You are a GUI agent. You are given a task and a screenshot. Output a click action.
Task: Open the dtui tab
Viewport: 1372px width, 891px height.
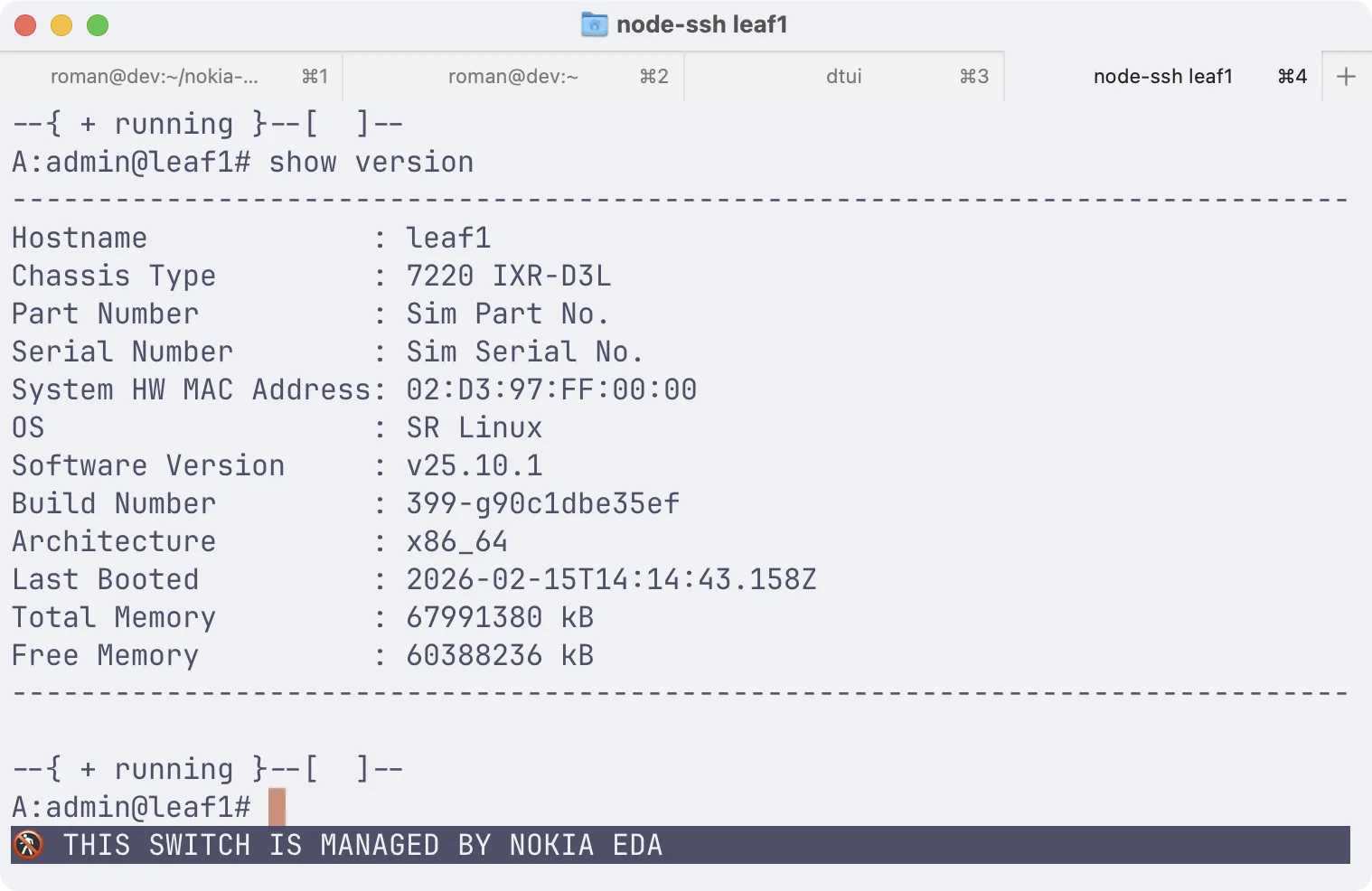[x=844, y=76]
